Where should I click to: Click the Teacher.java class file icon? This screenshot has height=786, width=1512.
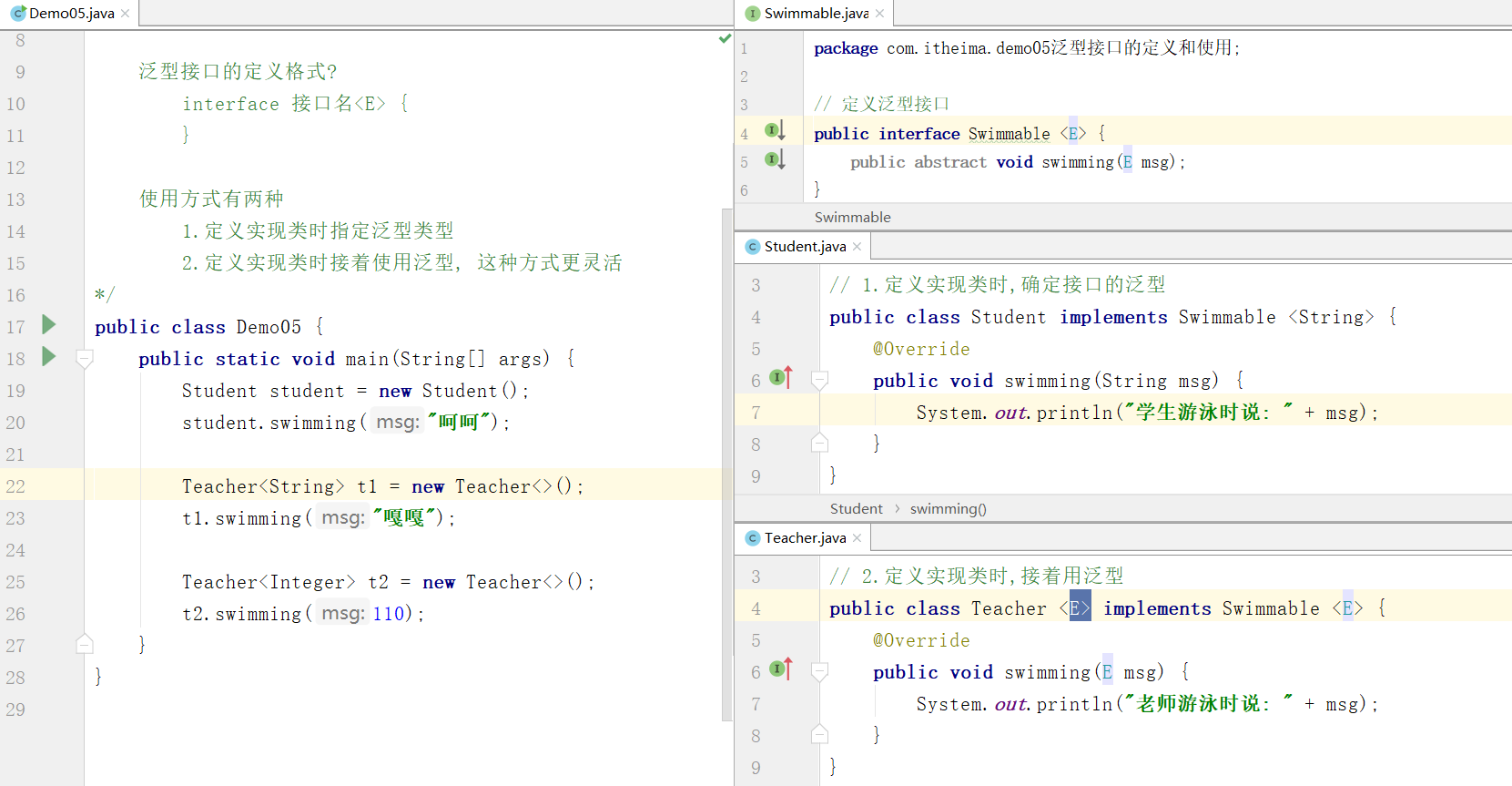(x=753, y=538)
